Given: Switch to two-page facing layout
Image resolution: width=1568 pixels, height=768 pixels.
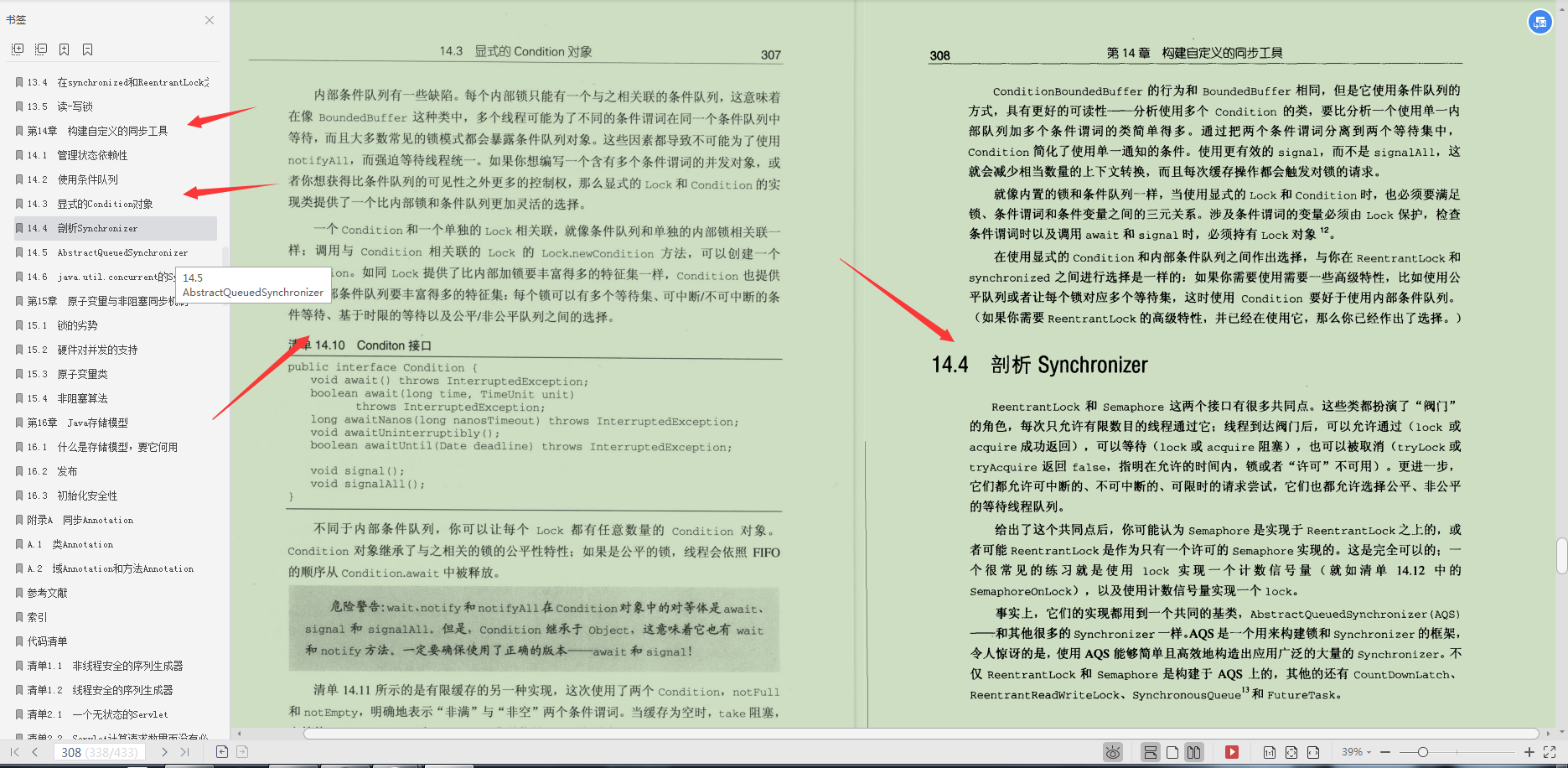Looking at the screenshot, I should coord(1194,752).
